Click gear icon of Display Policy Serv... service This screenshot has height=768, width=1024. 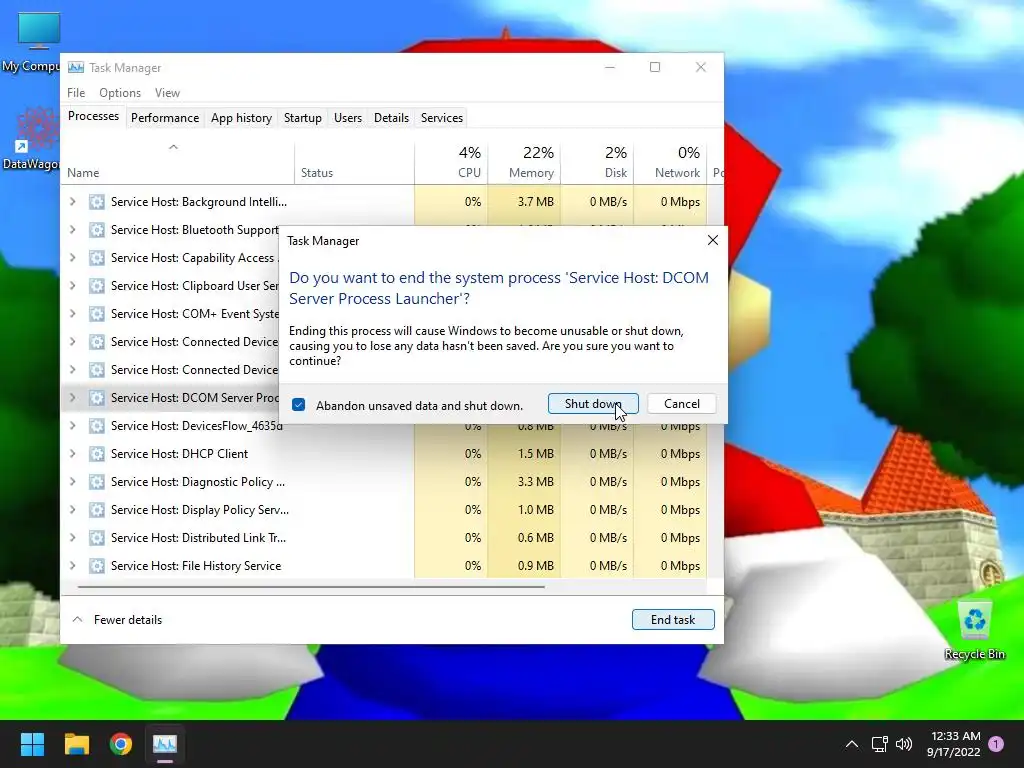97,510
